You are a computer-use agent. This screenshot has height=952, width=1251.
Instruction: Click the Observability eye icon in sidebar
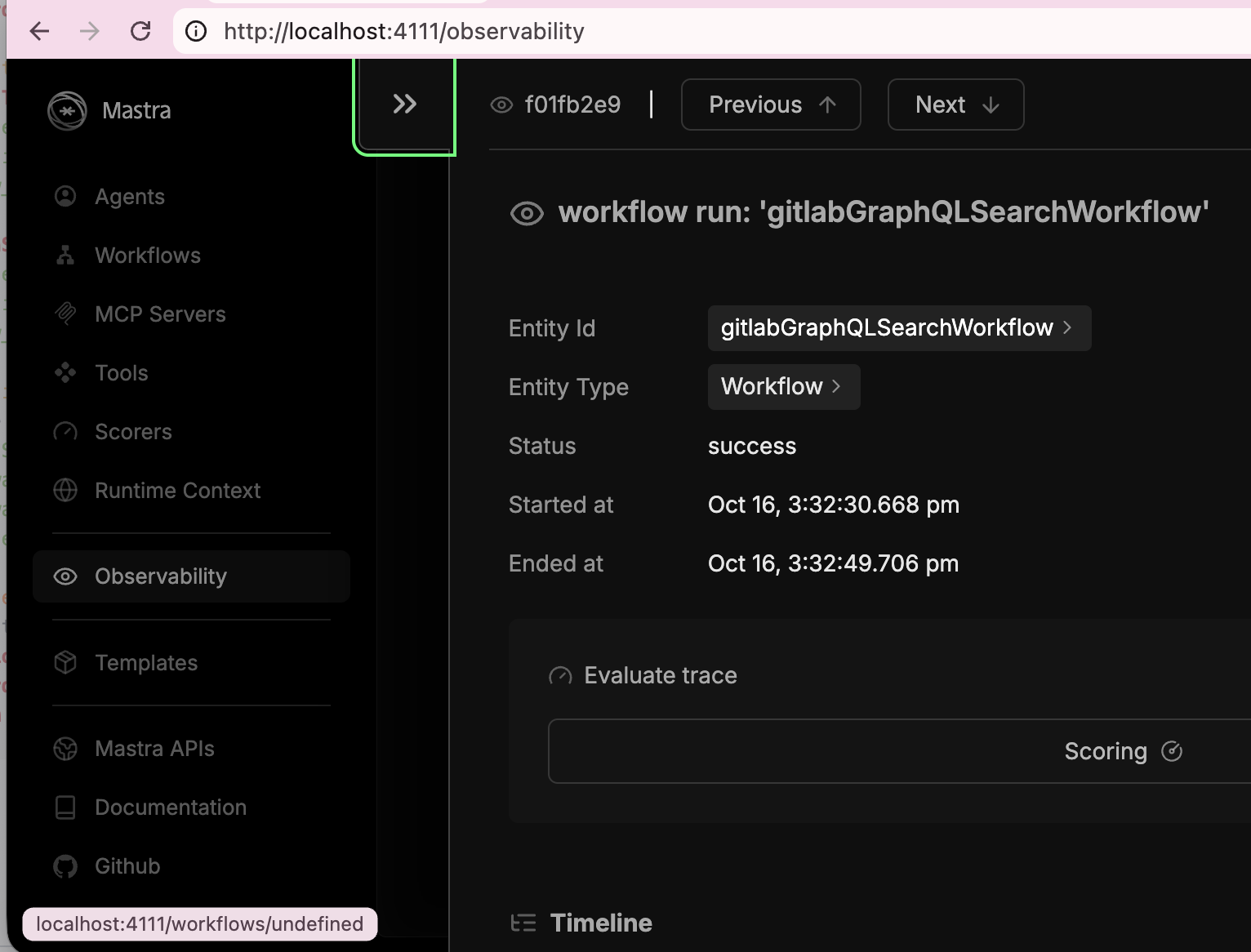coord(65,576)
